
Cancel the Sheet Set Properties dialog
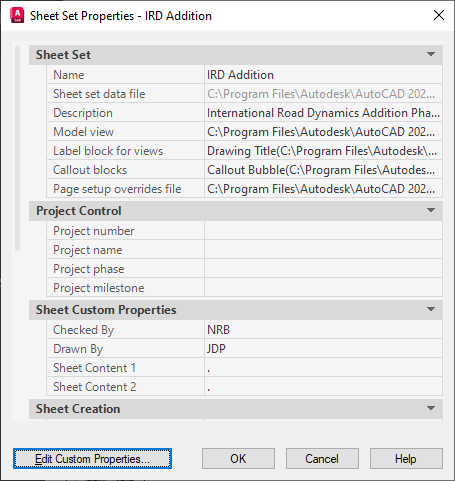(322, 459)
